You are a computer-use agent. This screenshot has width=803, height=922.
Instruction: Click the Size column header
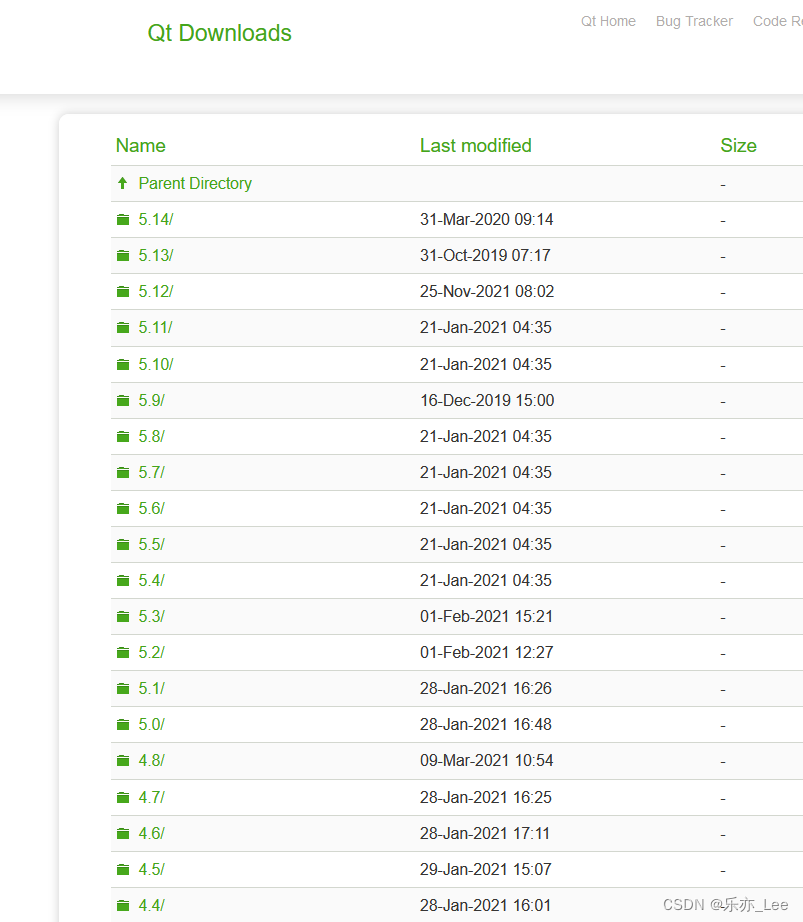(738, 145)
